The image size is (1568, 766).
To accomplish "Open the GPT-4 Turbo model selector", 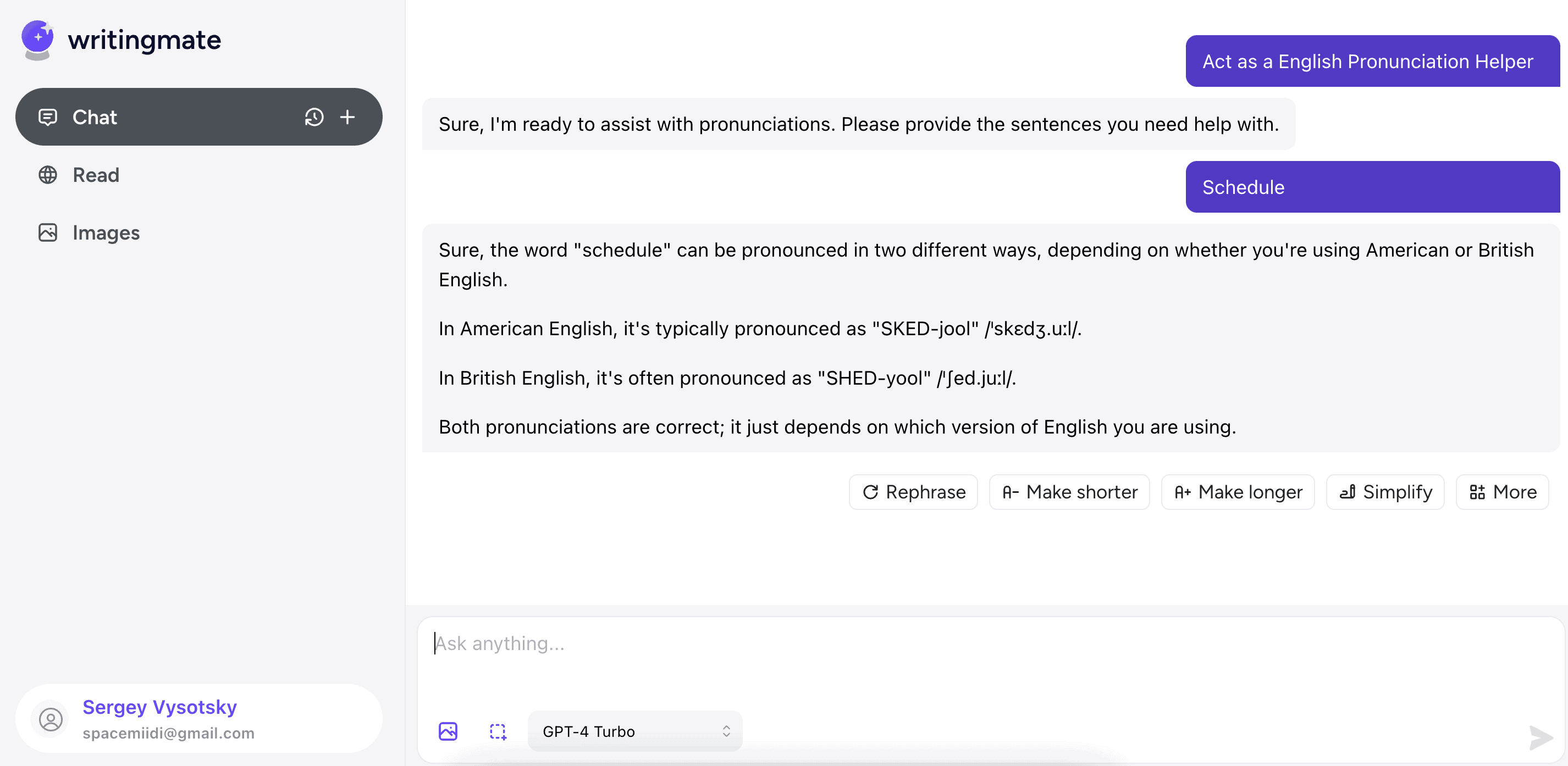I will tap(634, 731).
